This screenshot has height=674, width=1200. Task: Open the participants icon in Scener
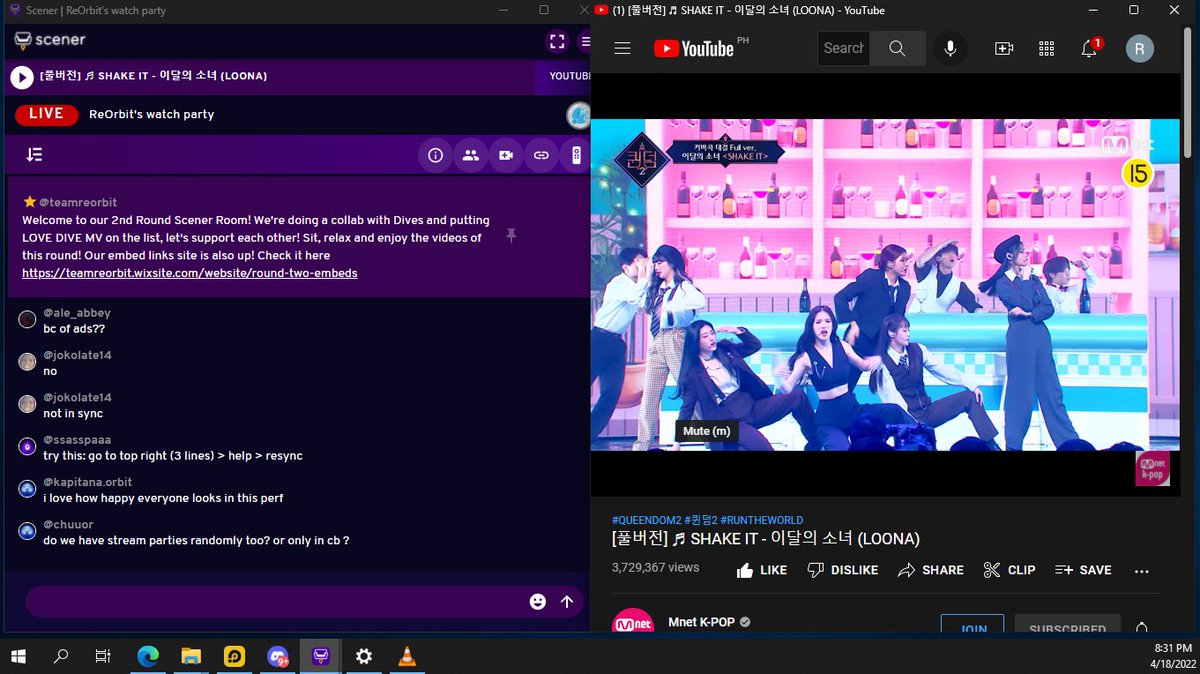(x=470, y=155)
